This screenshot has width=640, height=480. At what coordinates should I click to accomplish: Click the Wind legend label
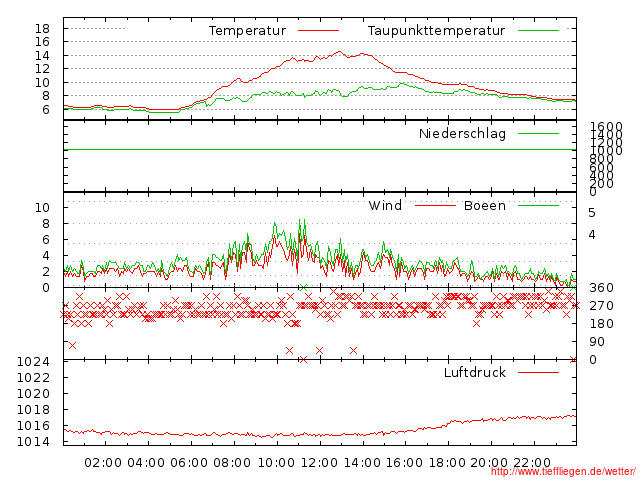385,205
